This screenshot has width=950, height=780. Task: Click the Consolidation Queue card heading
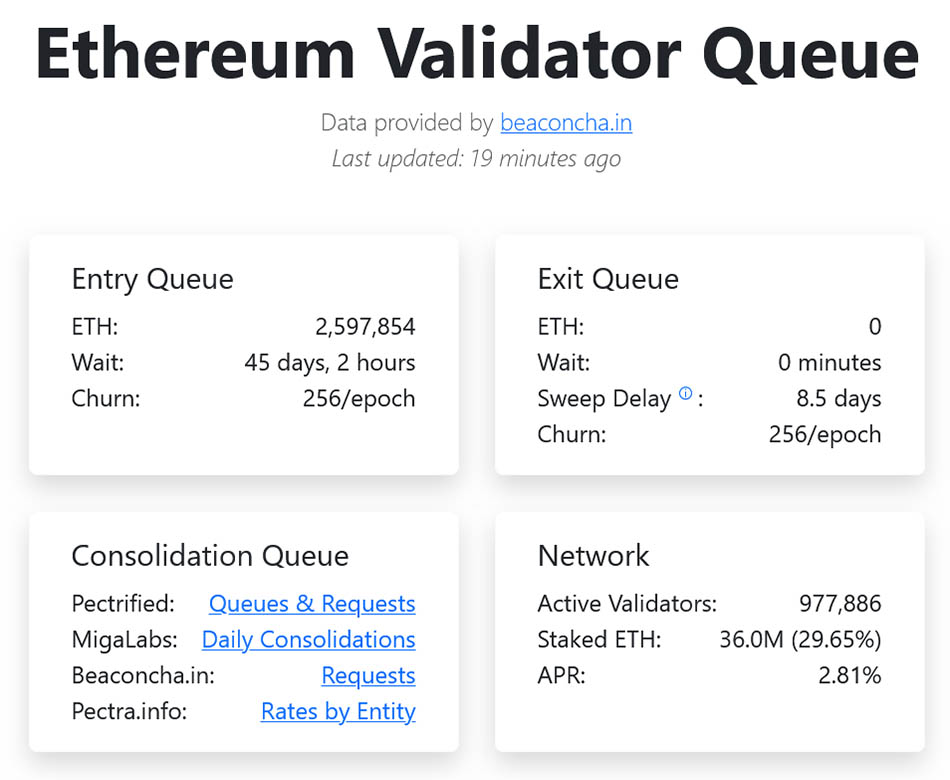[x=210, y=556]
